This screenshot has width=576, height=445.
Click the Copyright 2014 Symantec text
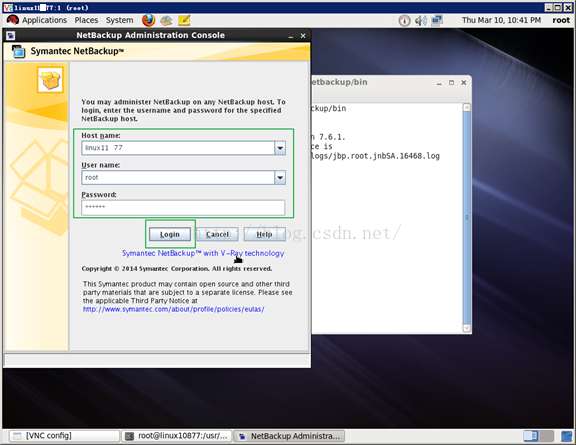pyautogui.click(x=177, y=269)
